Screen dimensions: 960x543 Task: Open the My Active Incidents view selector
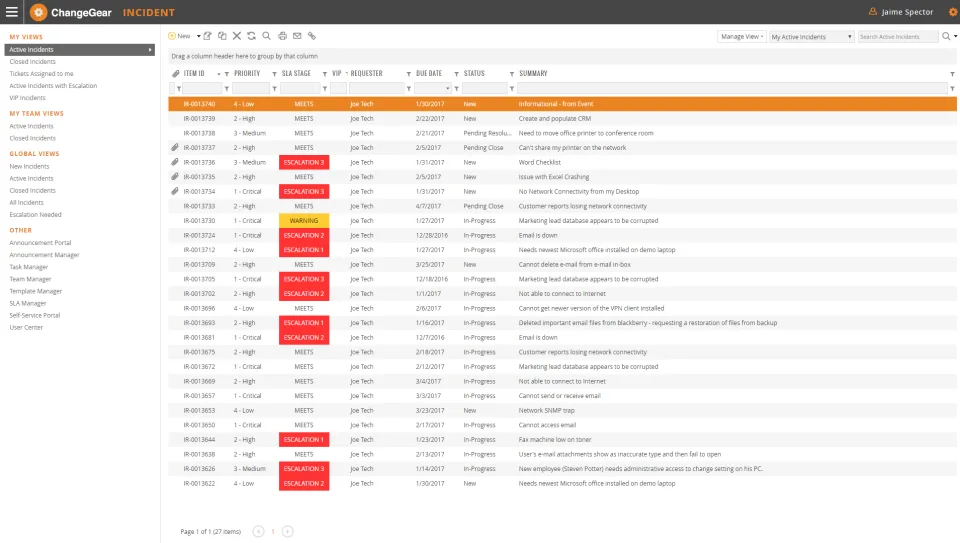811,37
